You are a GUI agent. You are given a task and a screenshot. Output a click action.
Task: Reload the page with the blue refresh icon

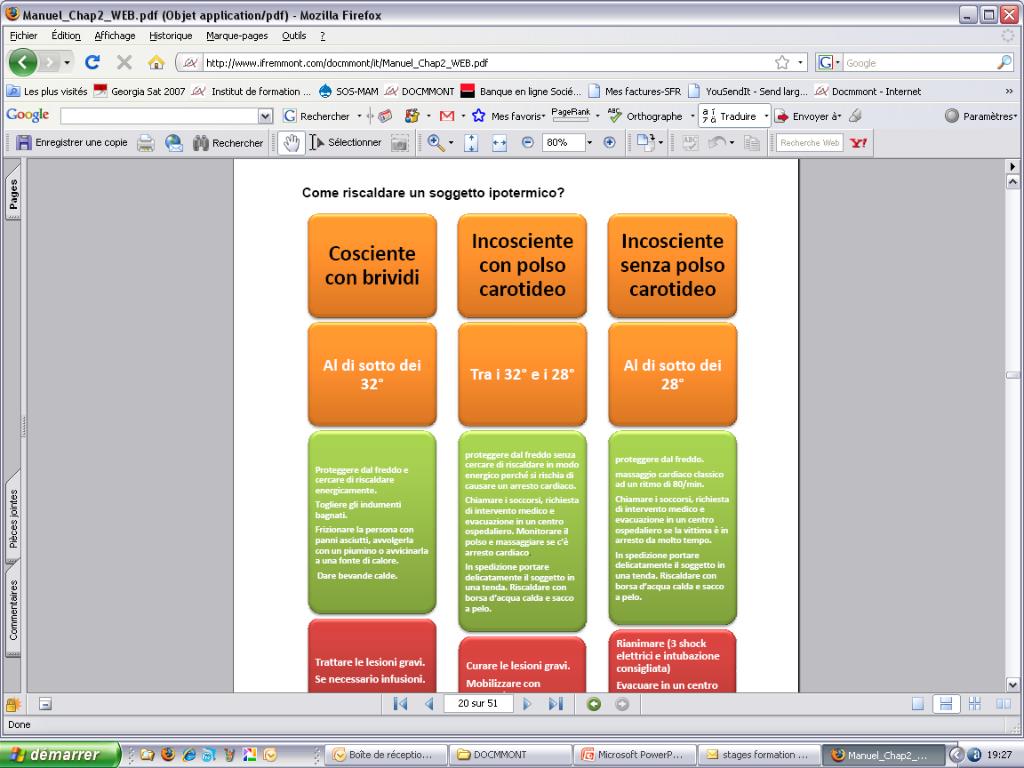[x=92, y=63]
